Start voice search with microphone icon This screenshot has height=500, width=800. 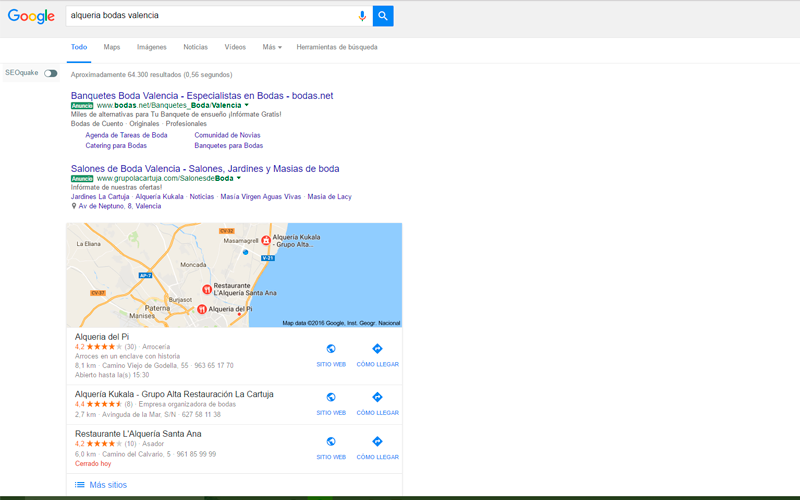click(362, 16)
